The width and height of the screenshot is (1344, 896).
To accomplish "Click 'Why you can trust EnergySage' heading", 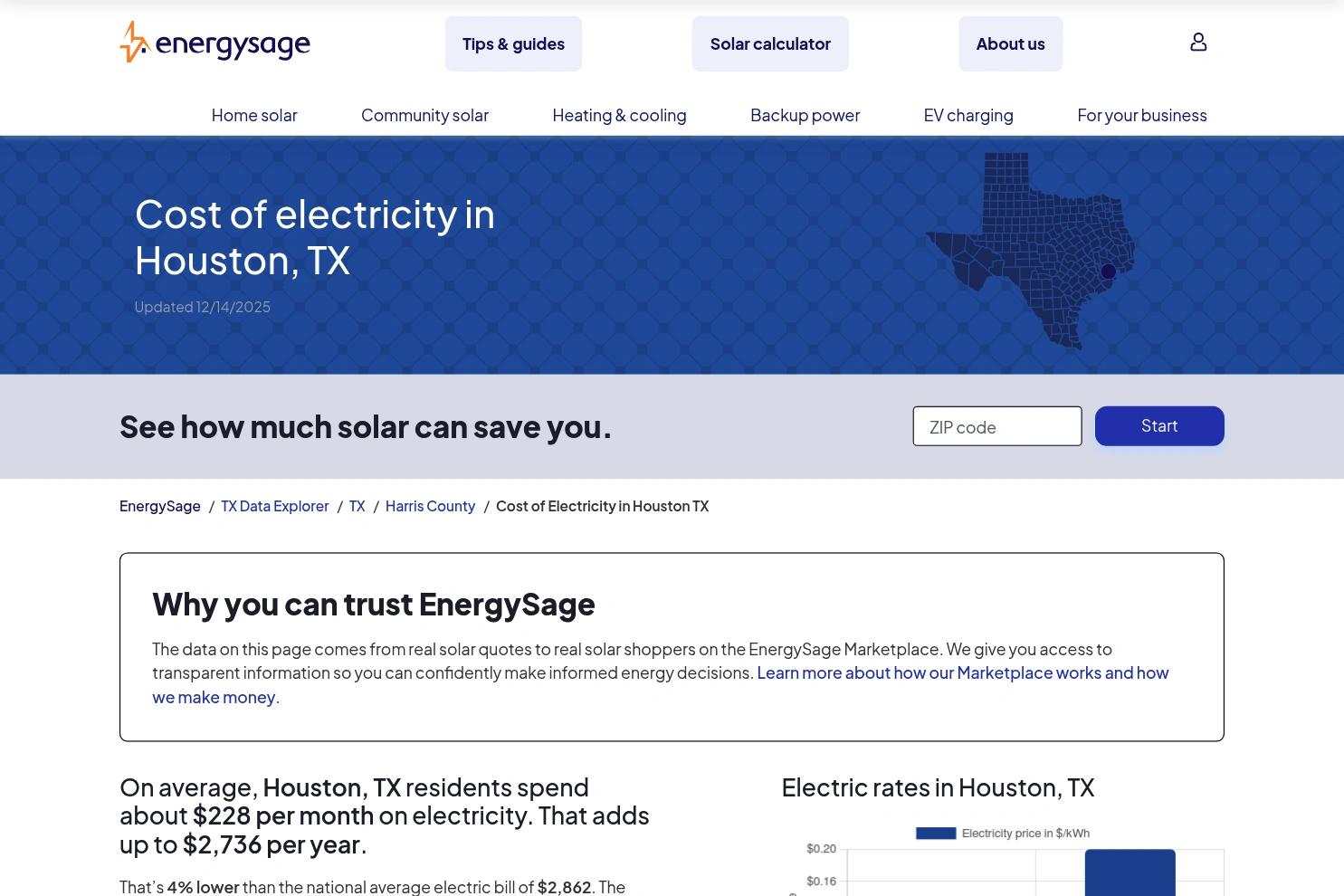I will pos(374,604).
